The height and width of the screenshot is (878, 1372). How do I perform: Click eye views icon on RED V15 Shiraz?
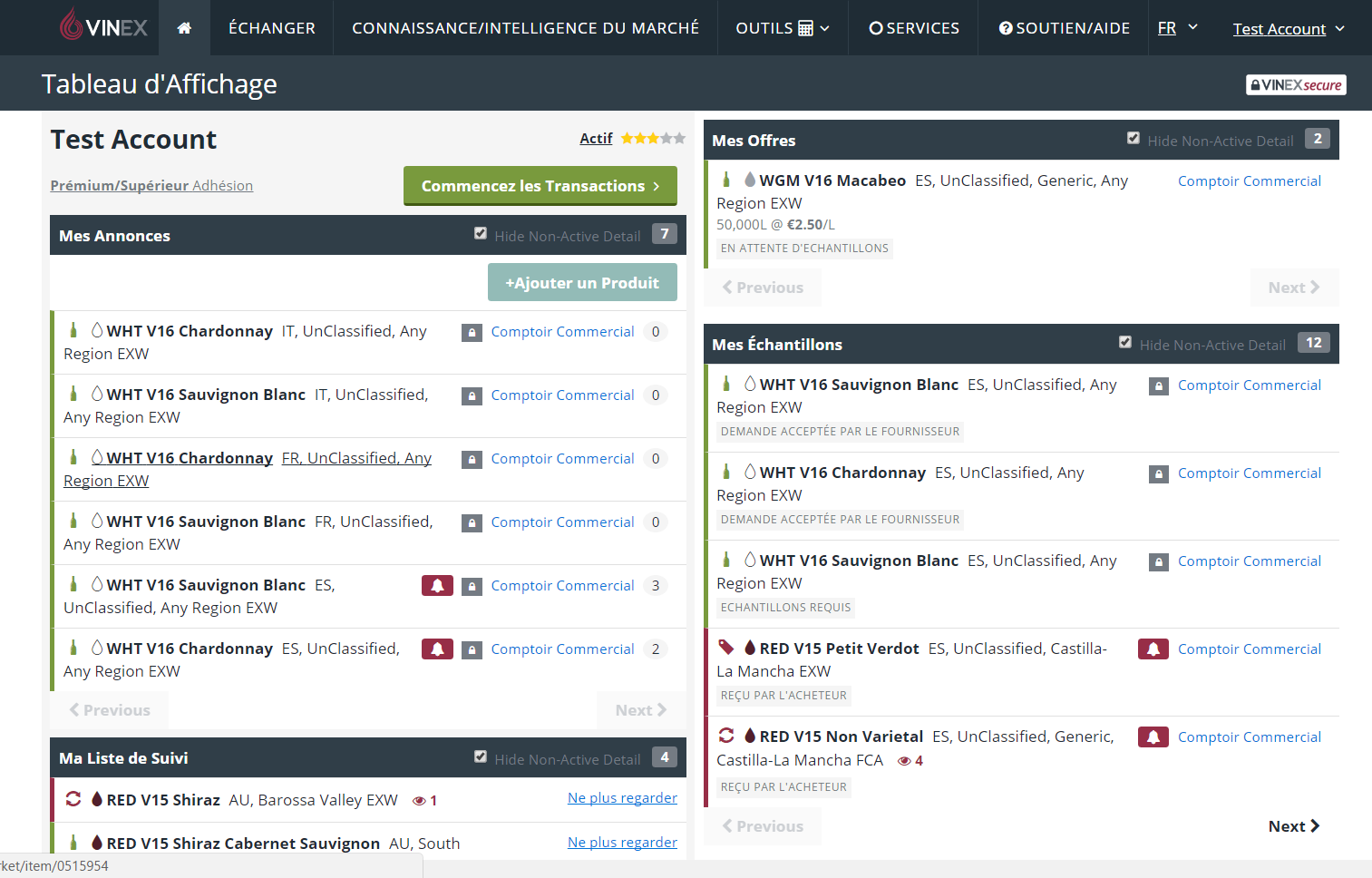pos(419,801)
